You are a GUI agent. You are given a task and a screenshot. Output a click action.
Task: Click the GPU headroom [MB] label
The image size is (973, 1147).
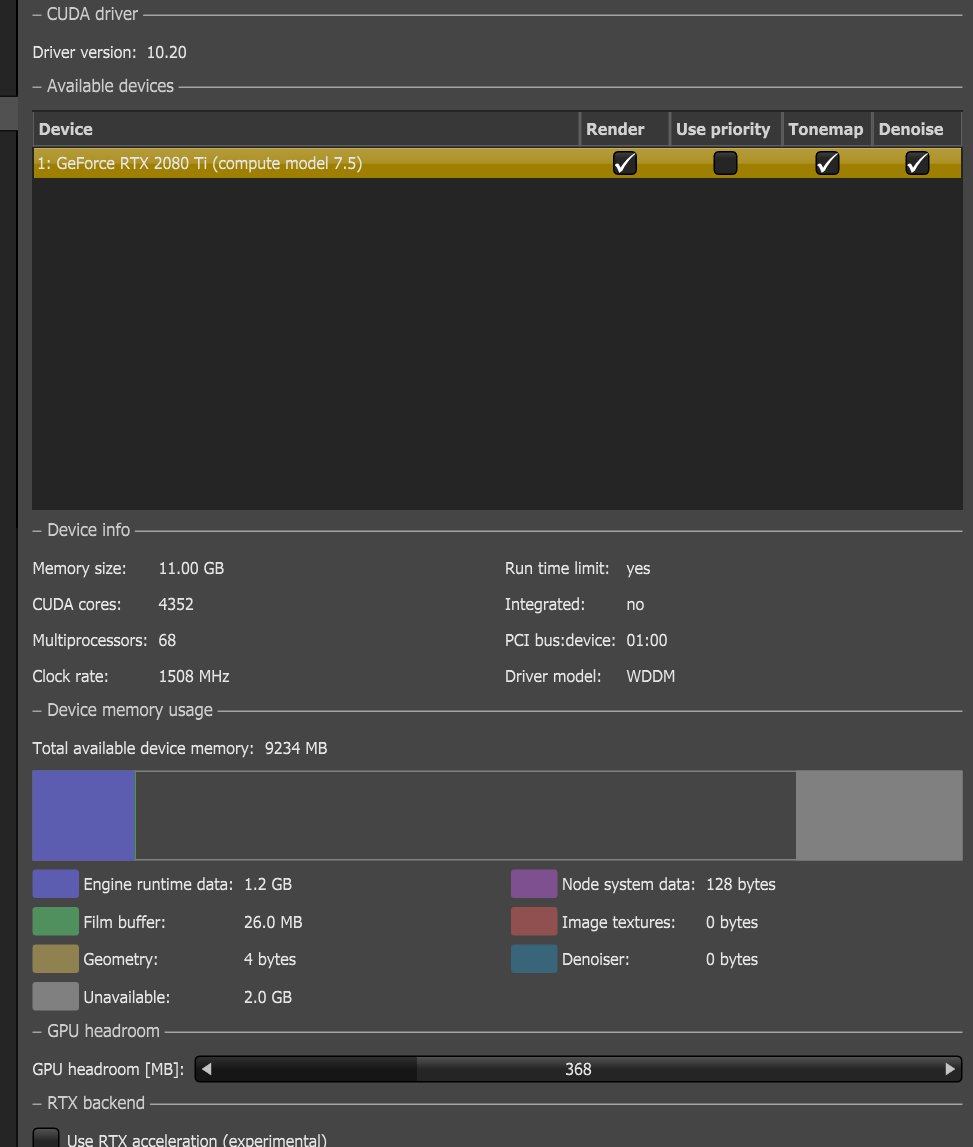pos(108,1069)
